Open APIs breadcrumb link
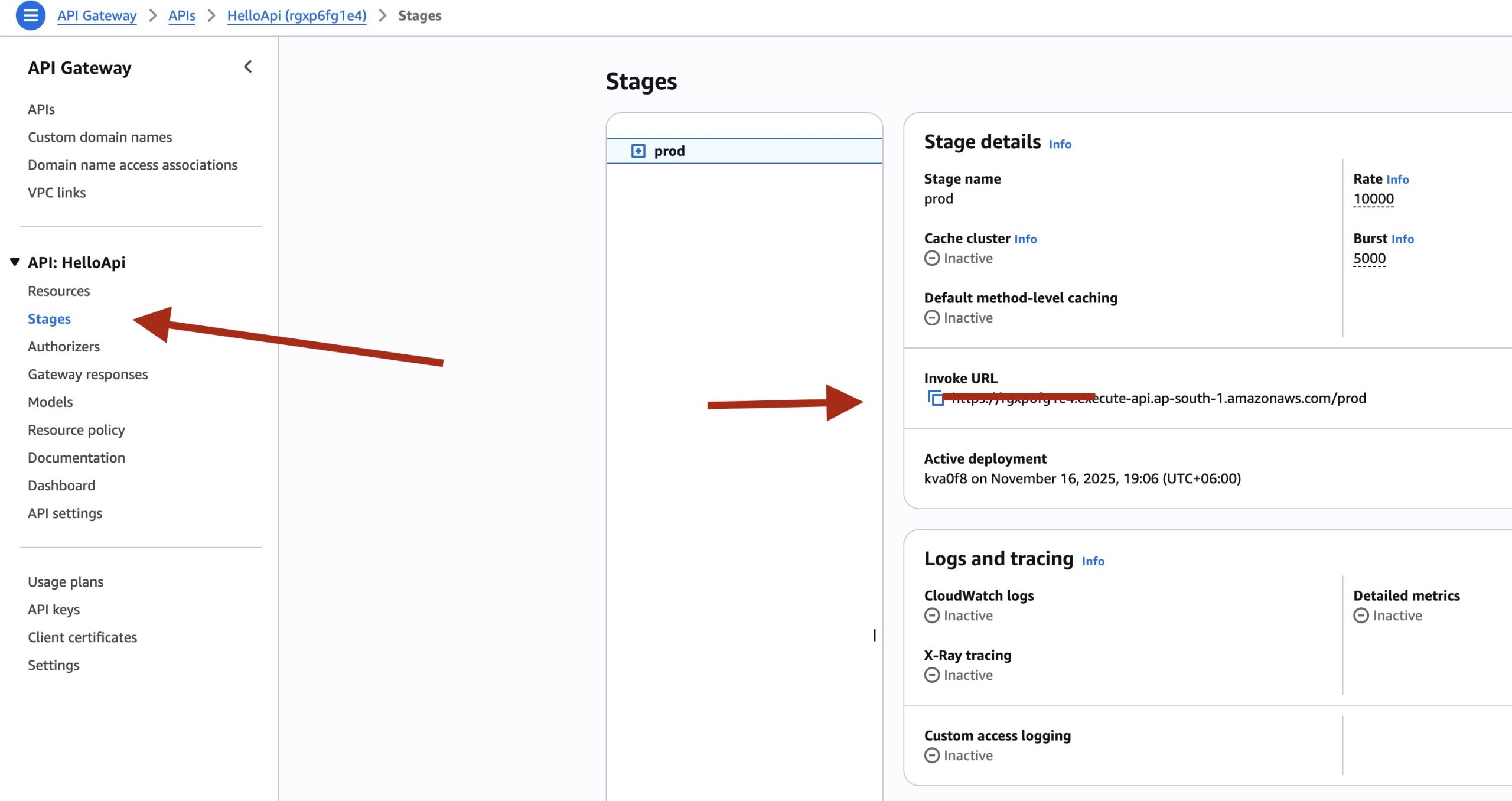Screen dimensions: 1512x801 point(181,15)
